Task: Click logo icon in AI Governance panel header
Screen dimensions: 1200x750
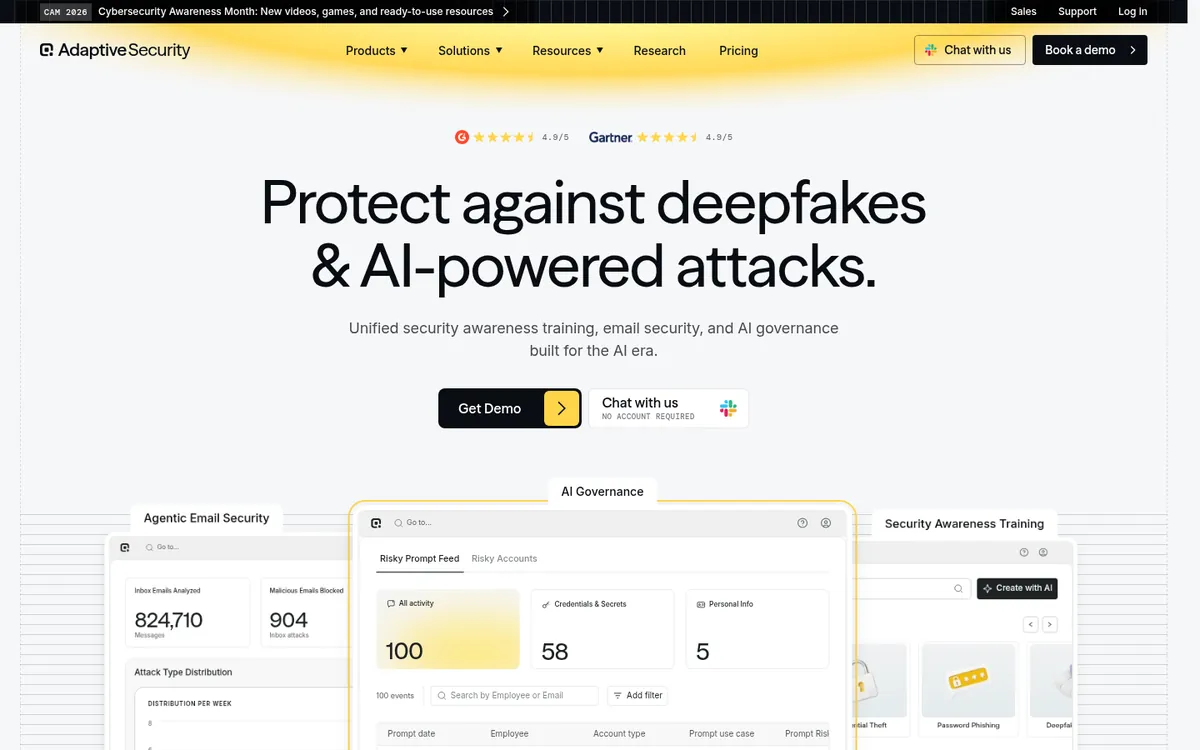Action: point(376,523)
